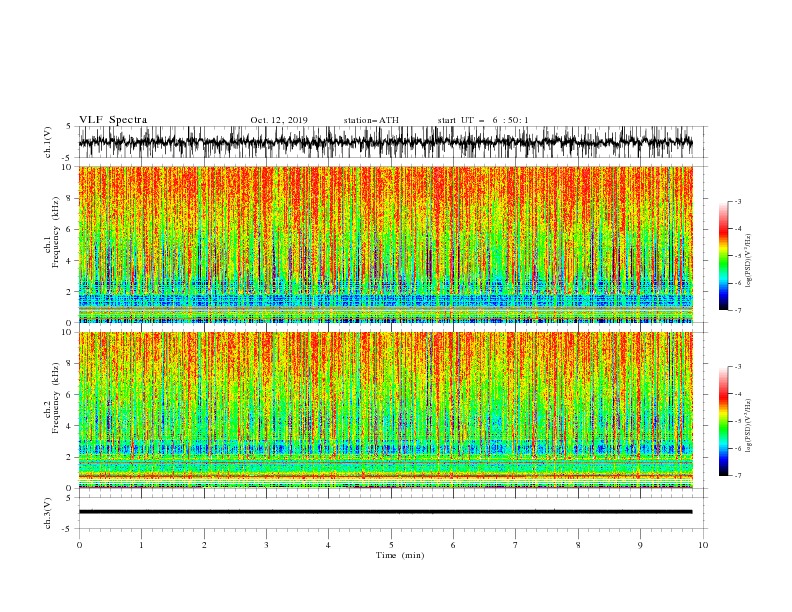Click the "VLF Spectra" title text
Viewport: 792px width, 612px height.
click(113, 120)
